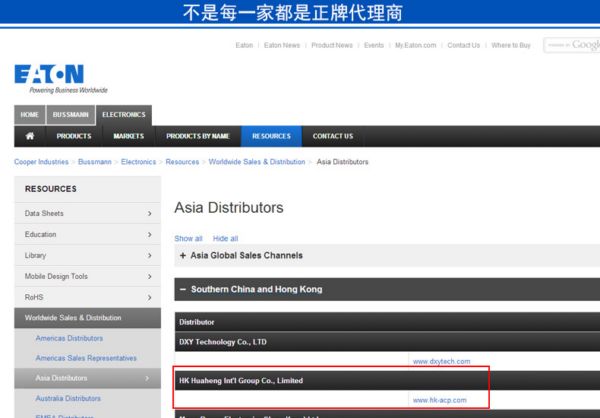Viewport: 600px width, 418px height.
Task: Open Eaton News link
Action: point(282,45)
